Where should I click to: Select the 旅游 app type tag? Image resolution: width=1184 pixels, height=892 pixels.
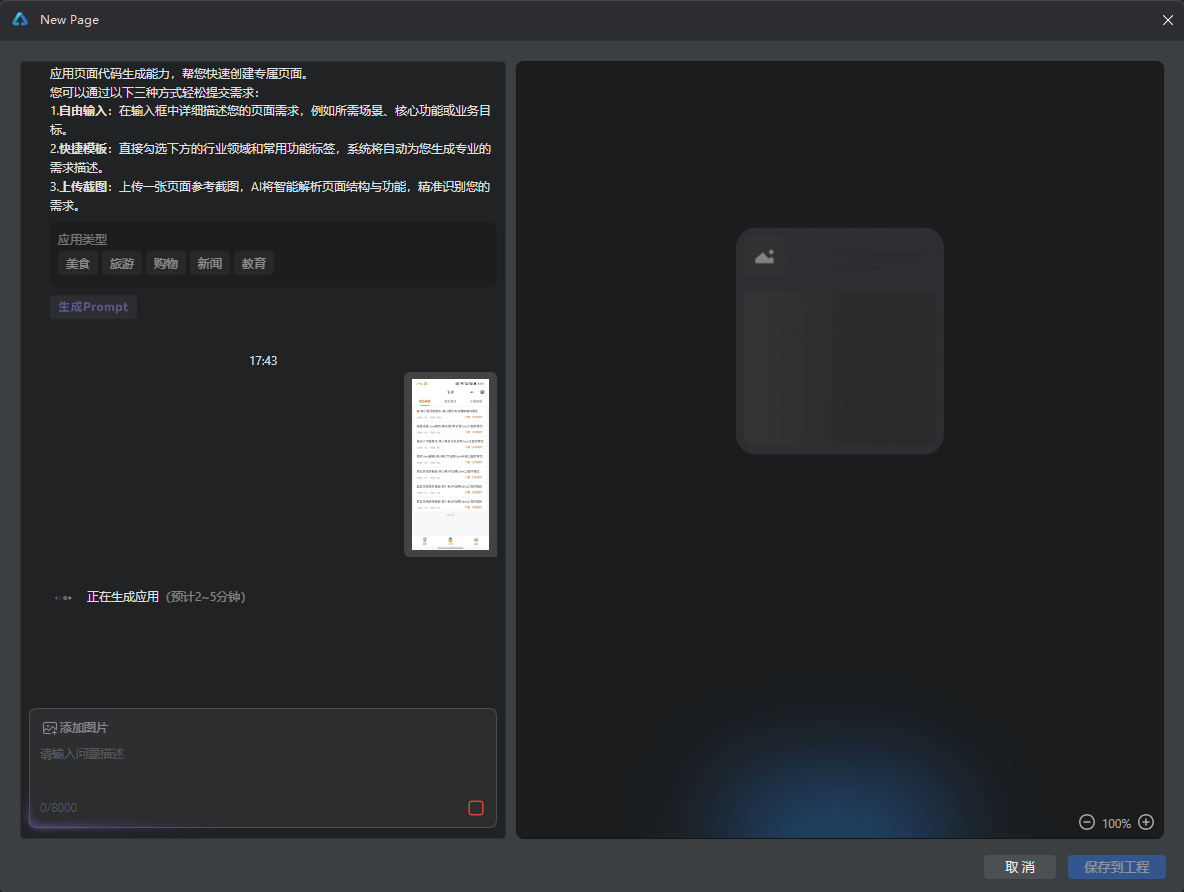(122, 264)
